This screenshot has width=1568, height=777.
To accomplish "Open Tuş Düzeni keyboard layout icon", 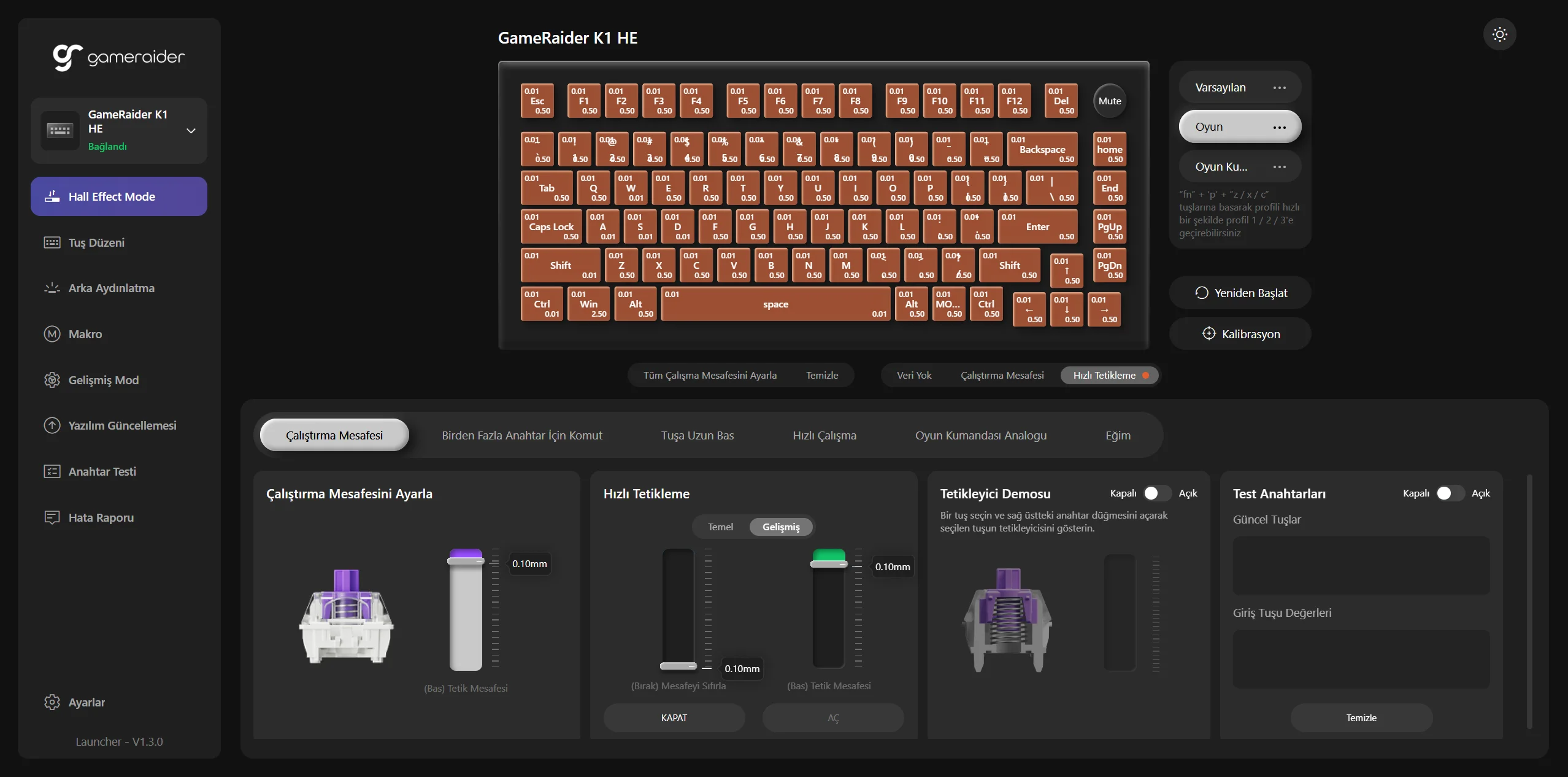I will (52, 242).
